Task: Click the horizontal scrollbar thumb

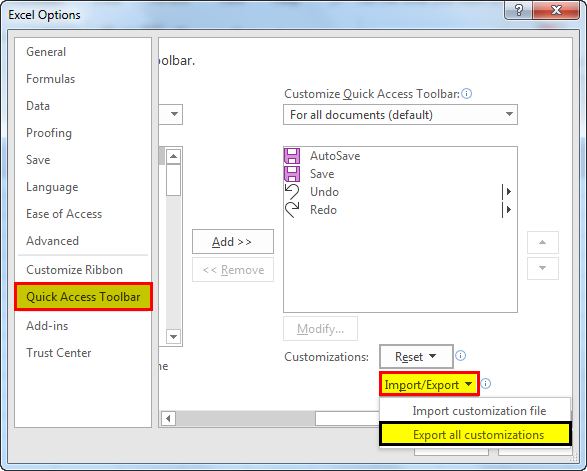Action: point(347,418)
